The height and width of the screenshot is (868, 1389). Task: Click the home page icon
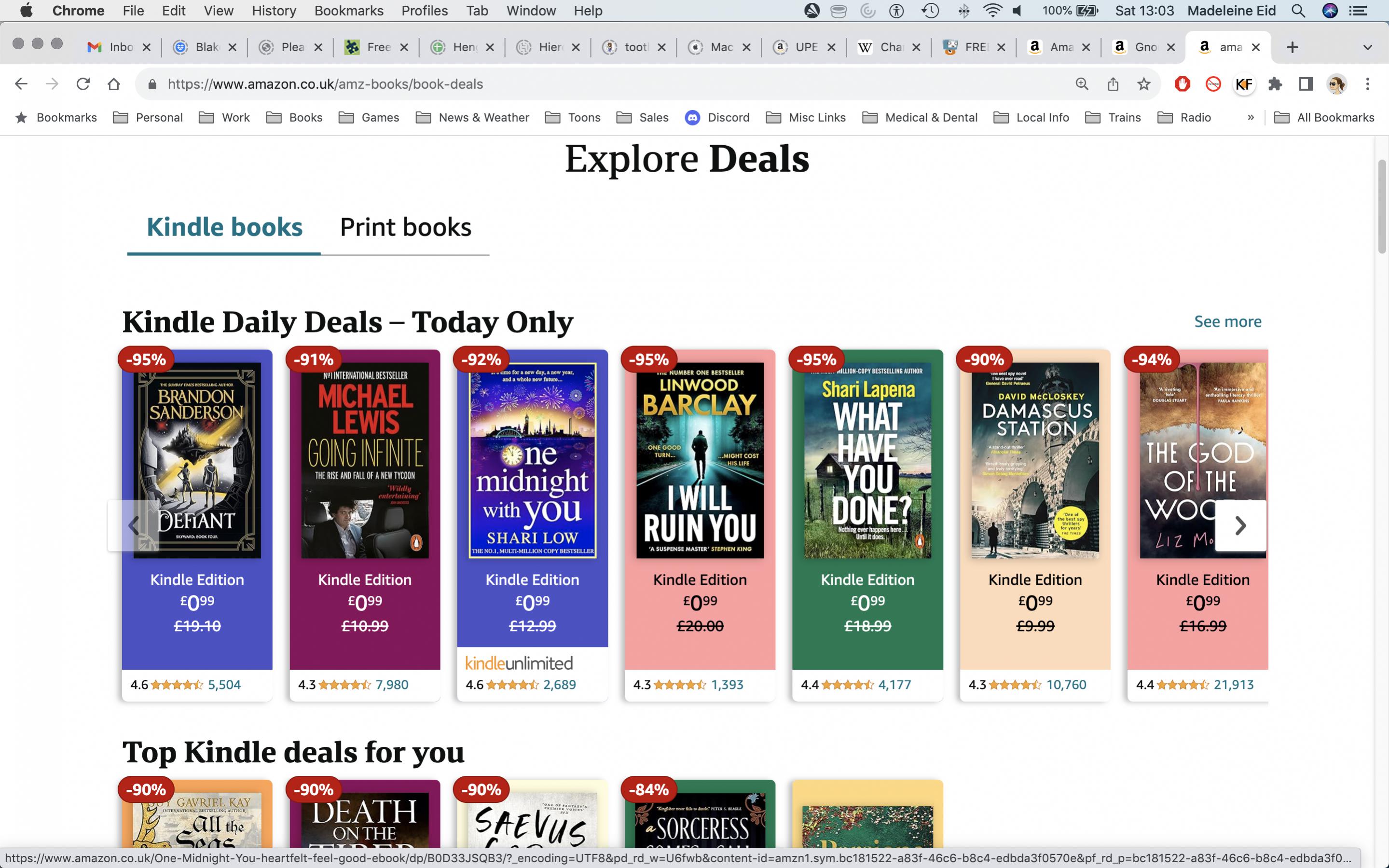click(x=114, y=84)
